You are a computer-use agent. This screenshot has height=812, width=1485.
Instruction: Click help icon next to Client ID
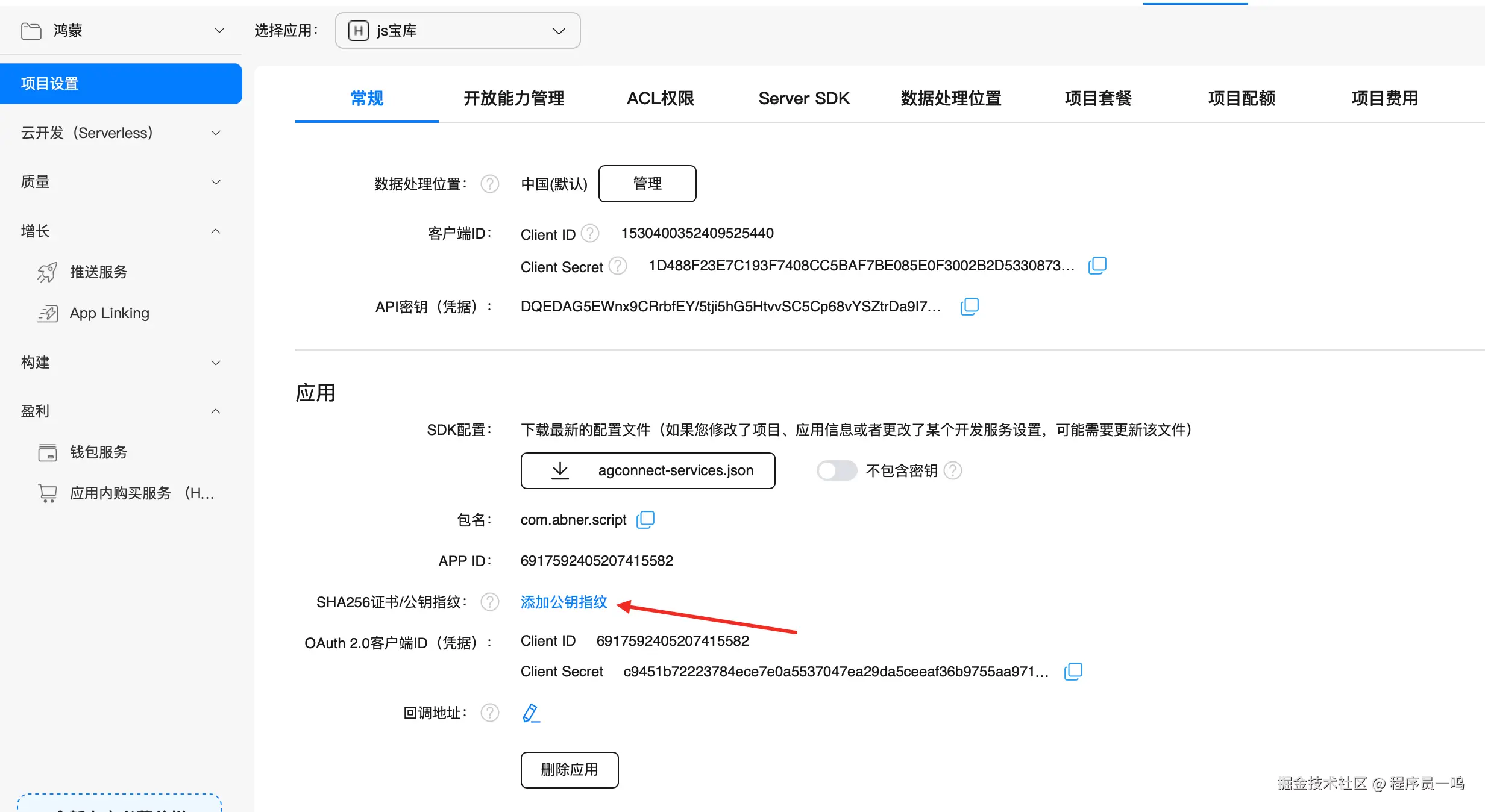coord(590,234)
